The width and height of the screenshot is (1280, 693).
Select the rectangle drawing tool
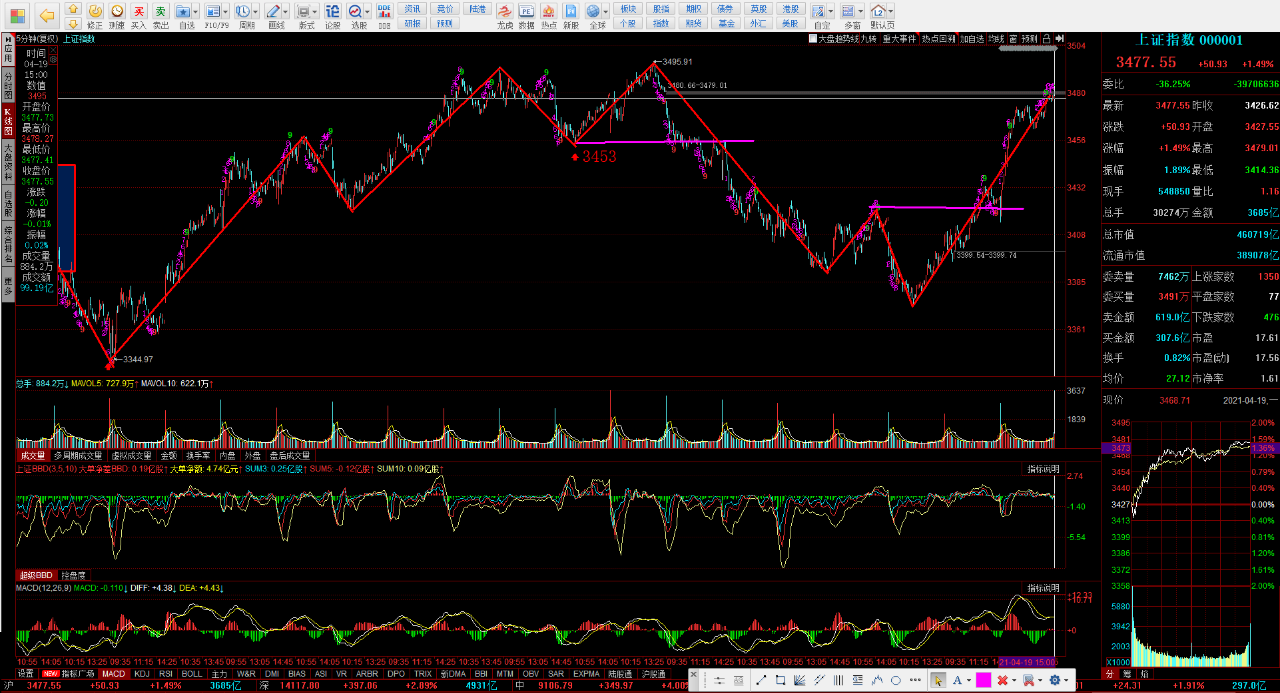point(781,680)
